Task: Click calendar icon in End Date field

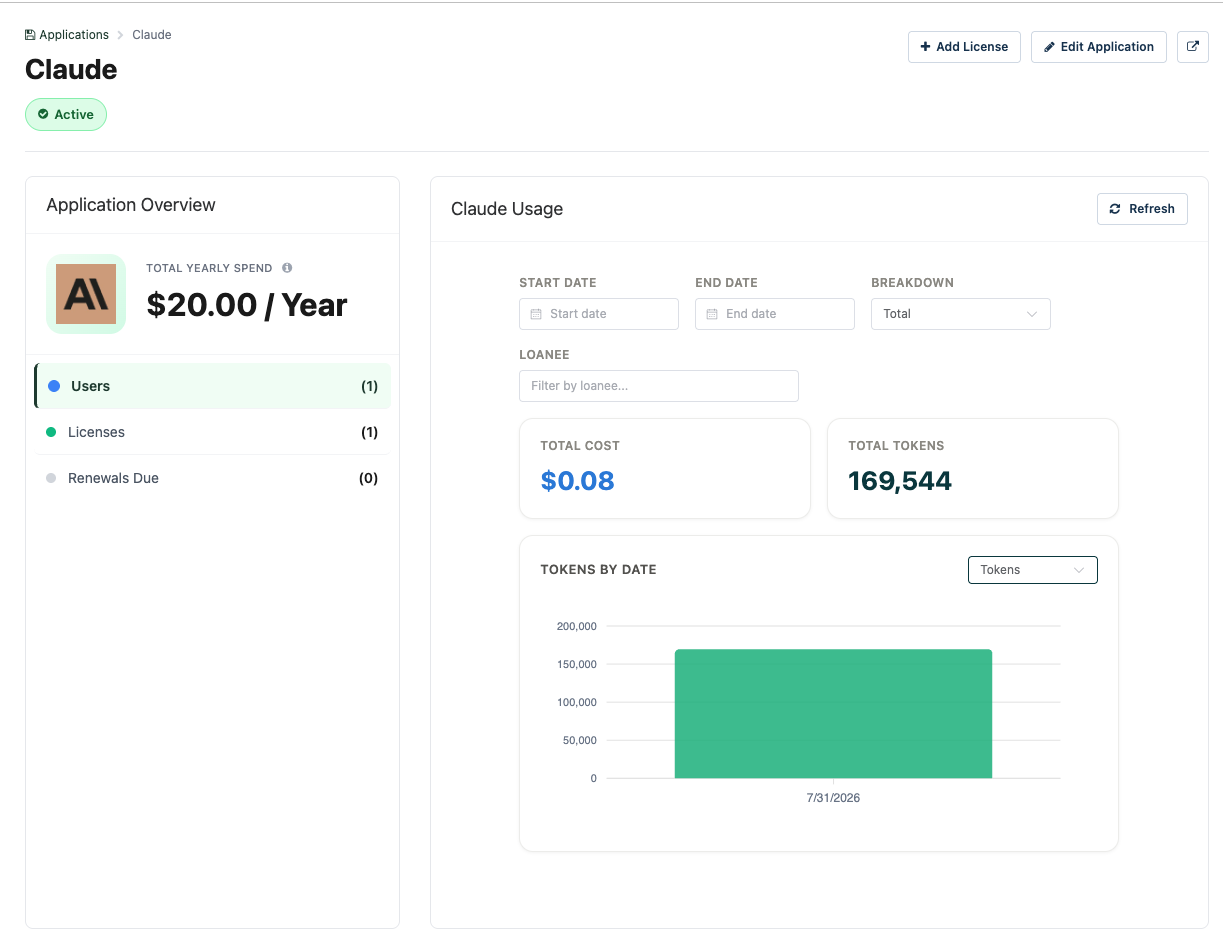Action: point(712,314)
